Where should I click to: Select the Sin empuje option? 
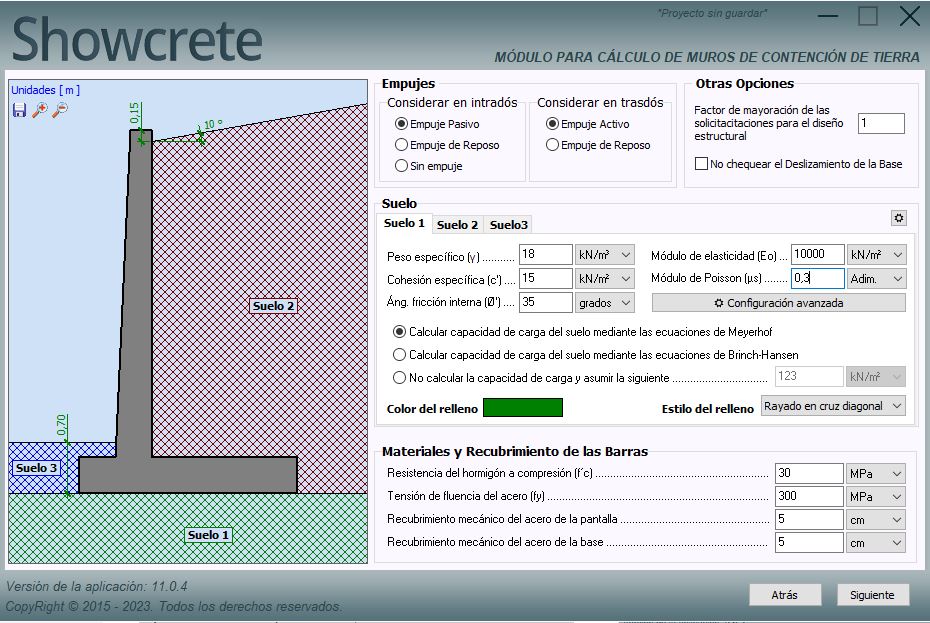(x=402, y=166)
